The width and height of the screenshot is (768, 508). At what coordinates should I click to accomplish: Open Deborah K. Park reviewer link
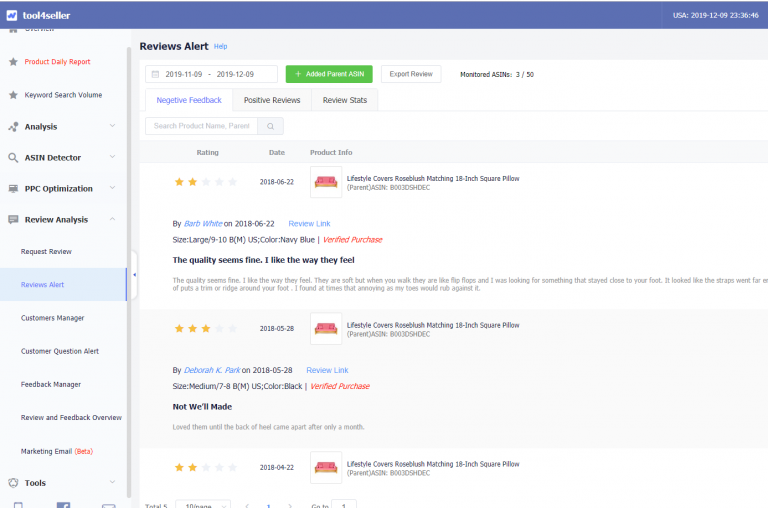coord(212,370)
